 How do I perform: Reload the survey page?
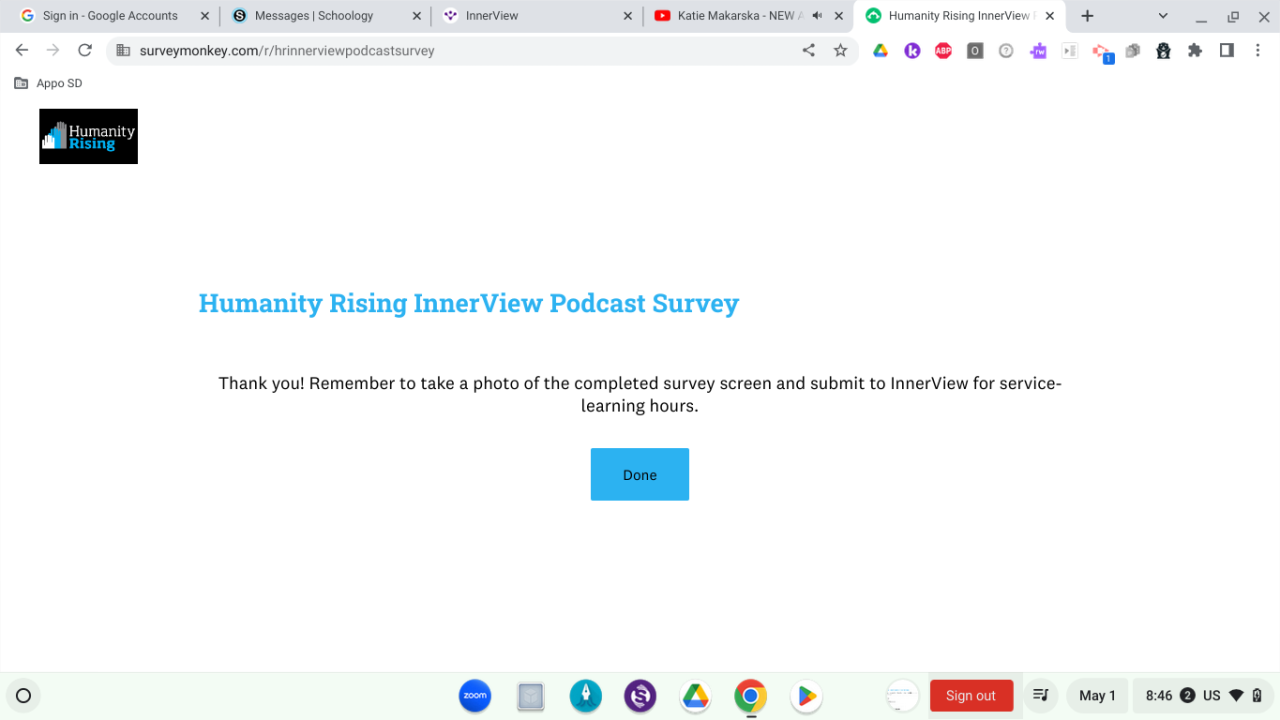85,50
